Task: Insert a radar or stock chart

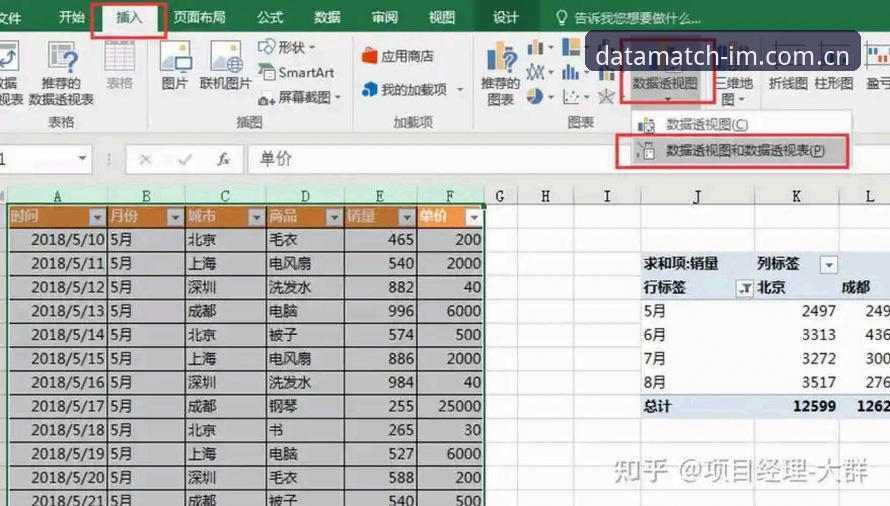Action: pos(606,97)
